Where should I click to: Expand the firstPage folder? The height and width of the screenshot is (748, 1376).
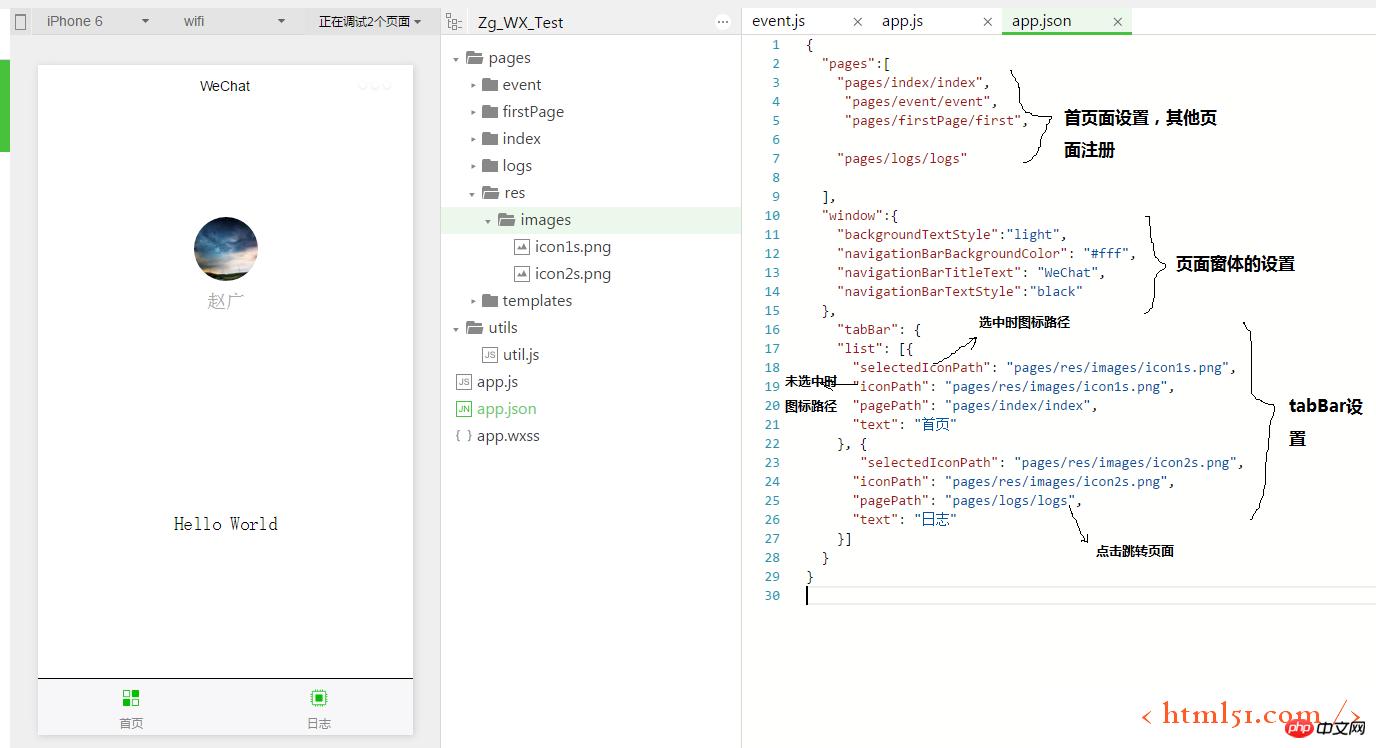(x=474, y=113)
